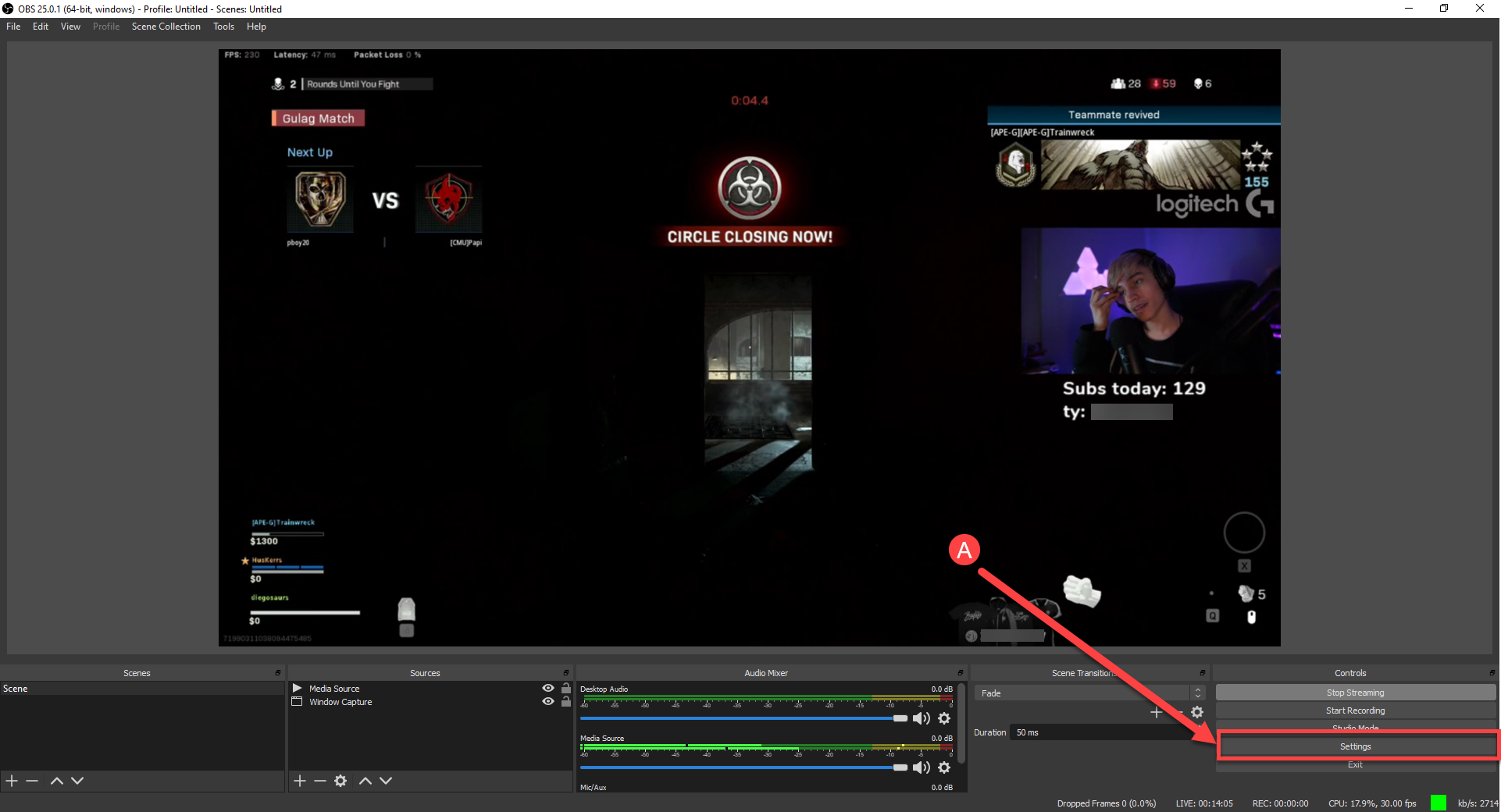Open Media Source audio settings gear

(944, 767)
